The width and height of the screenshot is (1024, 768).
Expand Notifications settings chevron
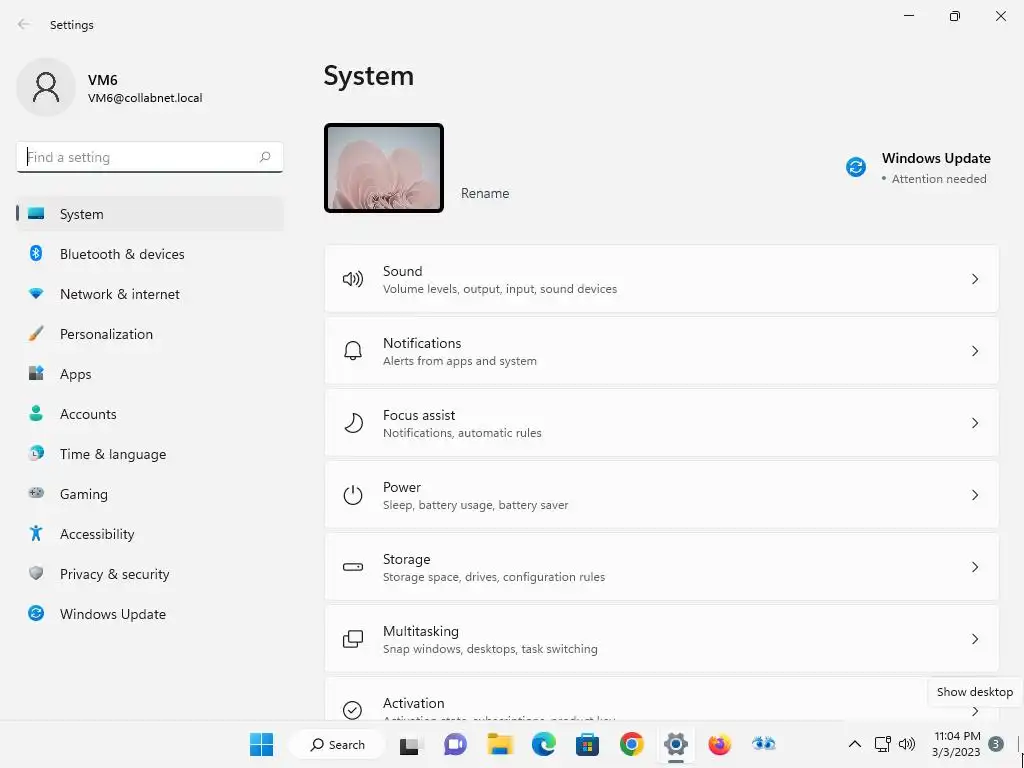click(974, 351)
